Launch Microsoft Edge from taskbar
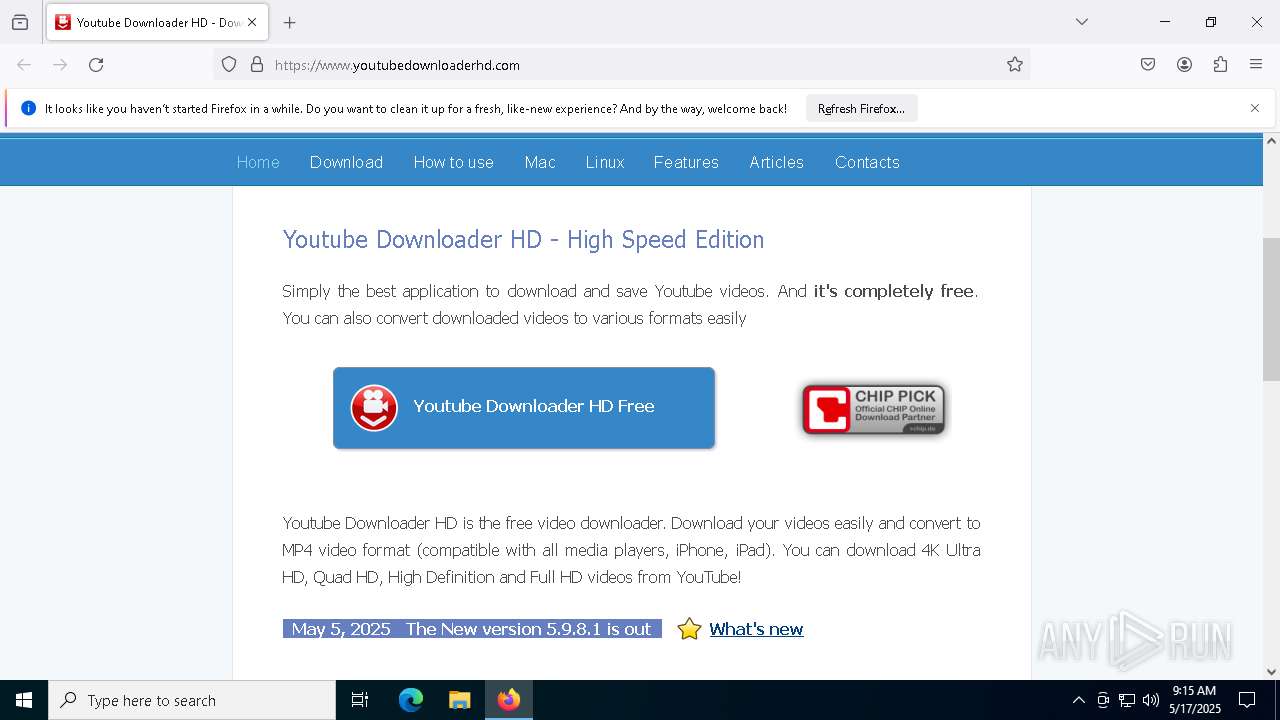 click(x=411, y=700)
